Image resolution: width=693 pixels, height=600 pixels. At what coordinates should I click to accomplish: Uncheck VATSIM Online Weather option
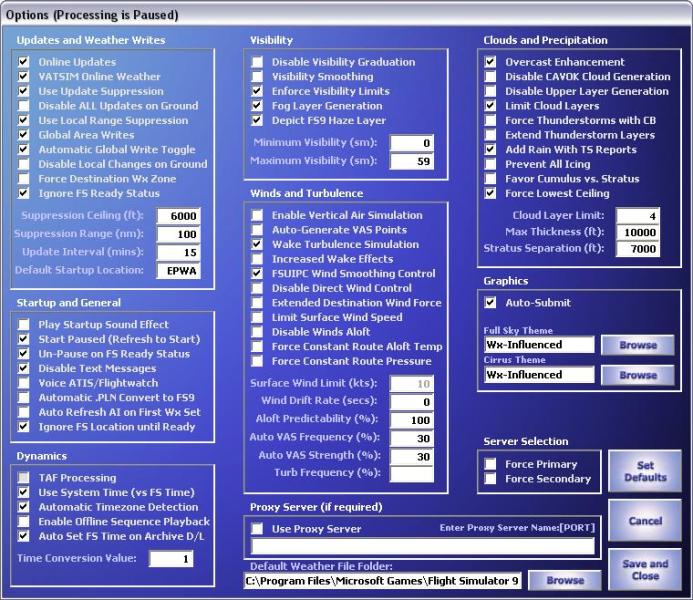click(24, 77)
